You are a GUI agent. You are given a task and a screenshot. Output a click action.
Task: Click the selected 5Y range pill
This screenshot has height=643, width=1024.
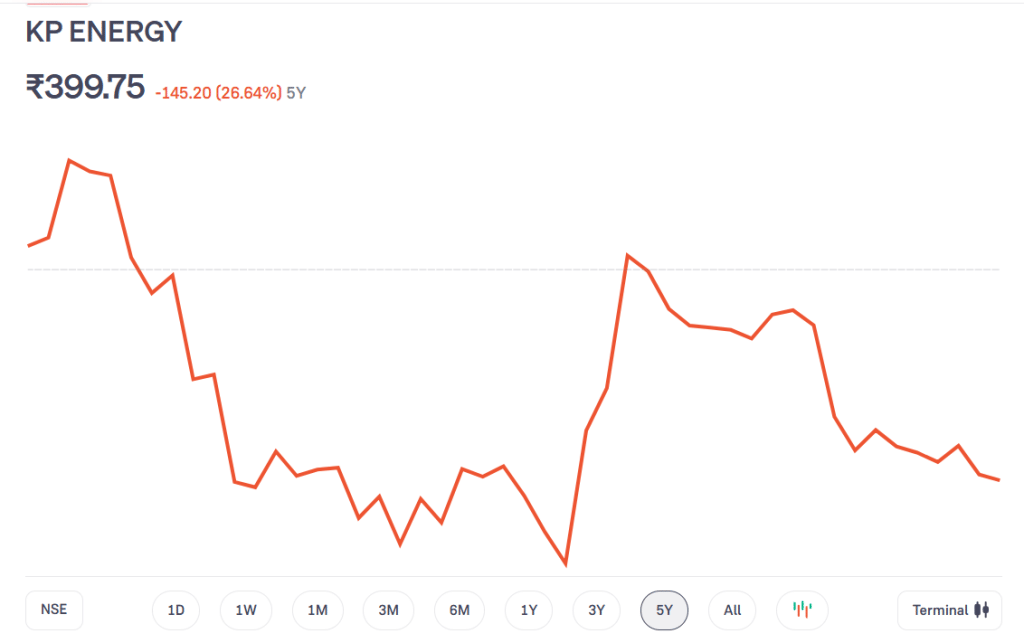coord(665,610)
